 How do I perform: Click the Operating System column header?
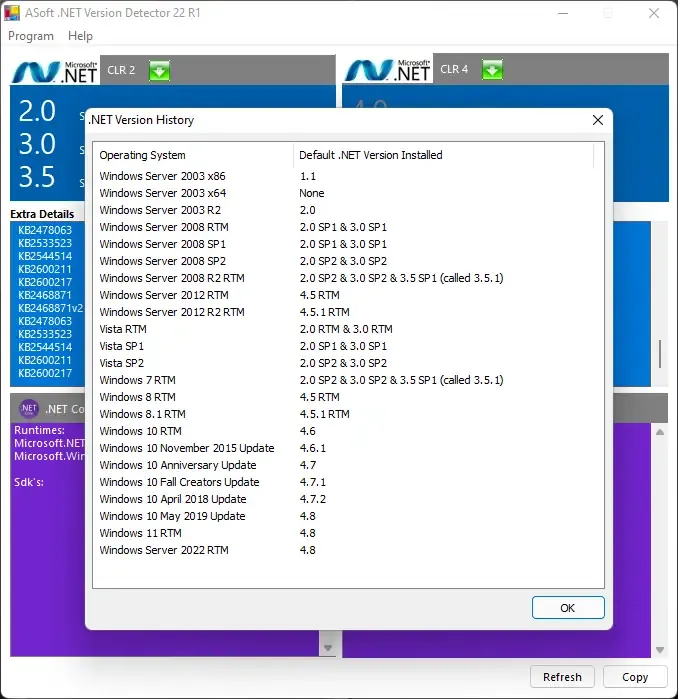193,155
